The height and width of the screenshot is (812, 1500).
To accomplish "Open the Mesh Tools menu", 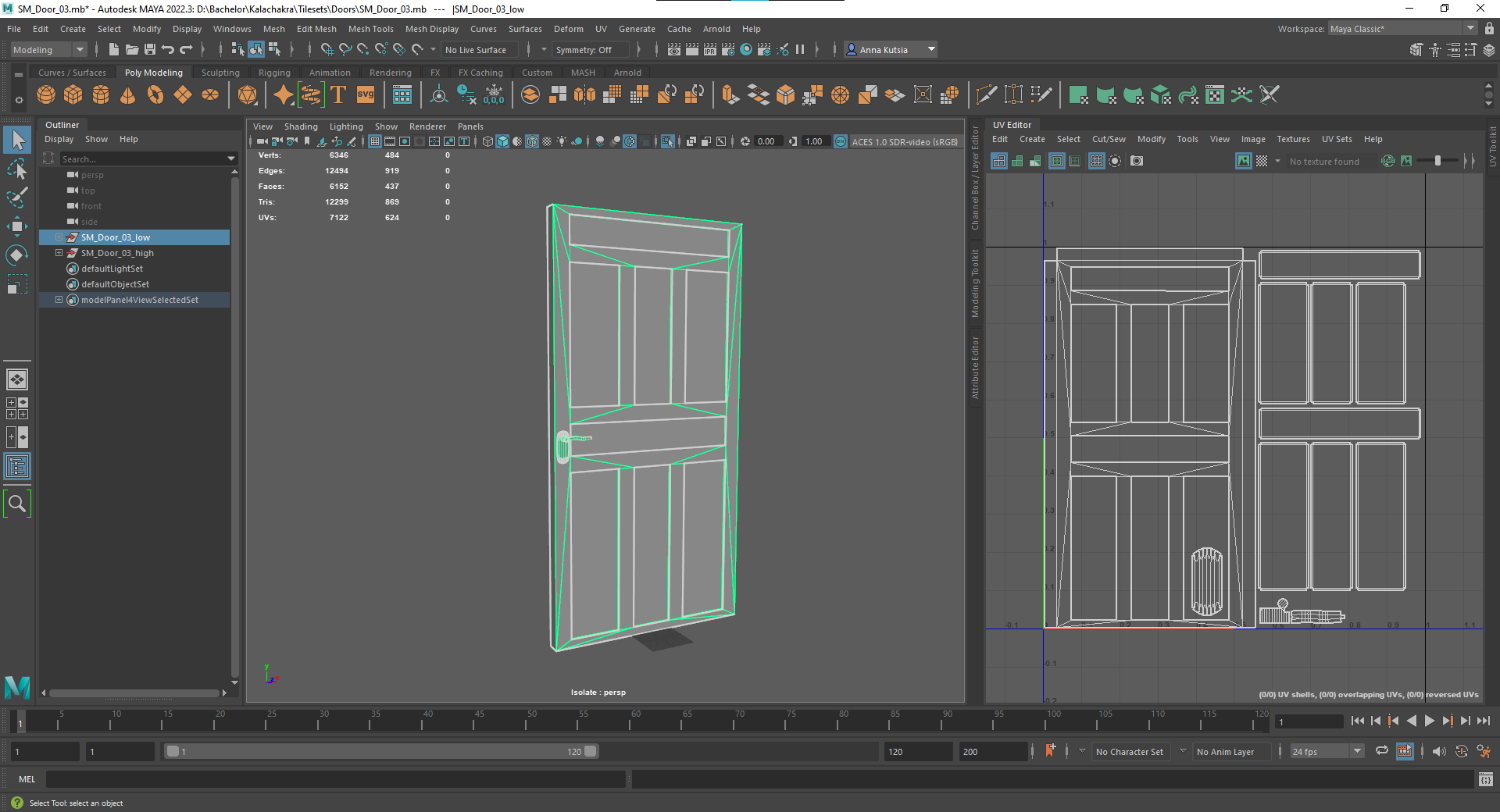I will click(x=370, y=29).
